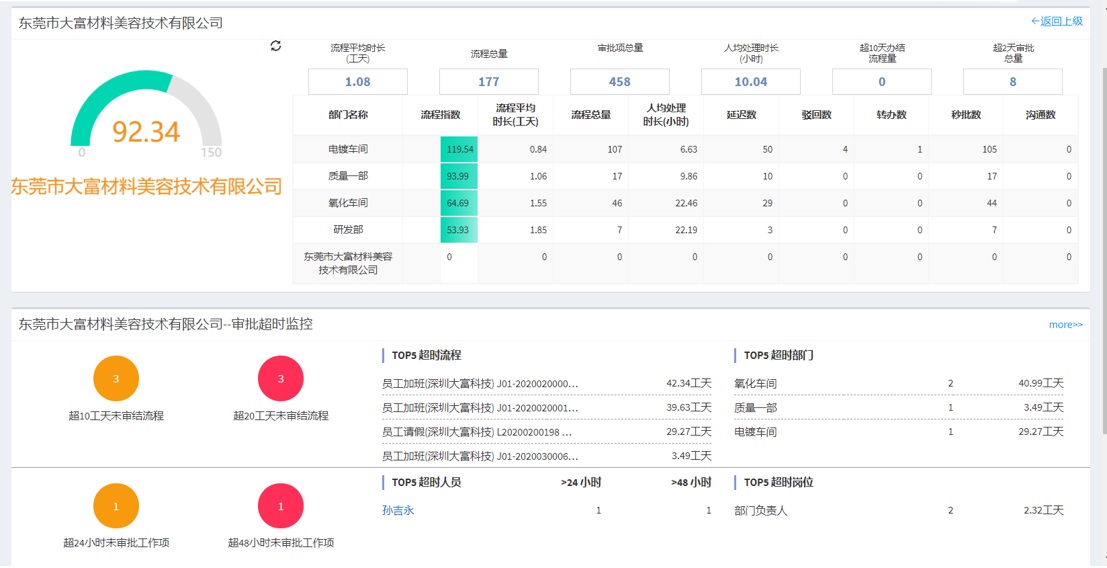Sort by the 驳回数 column header
This screenshot has width=1107, height=568.
pos(817,115)
